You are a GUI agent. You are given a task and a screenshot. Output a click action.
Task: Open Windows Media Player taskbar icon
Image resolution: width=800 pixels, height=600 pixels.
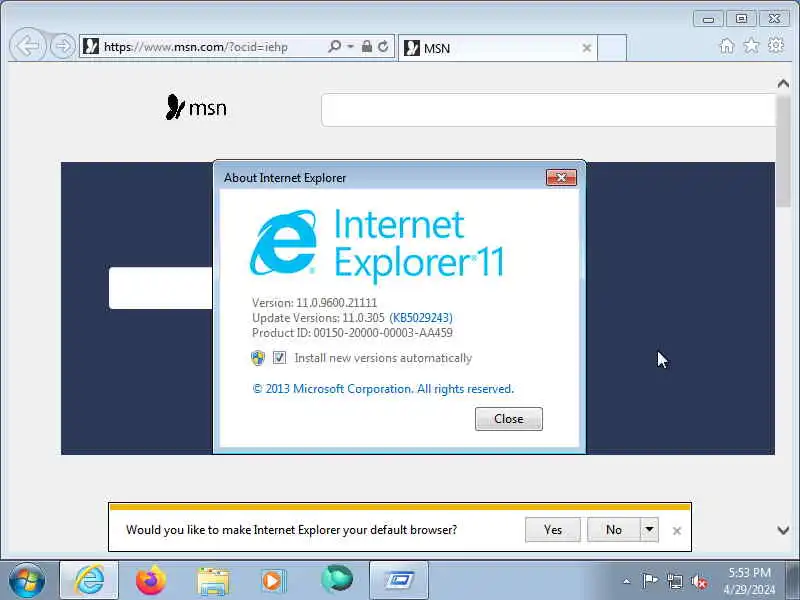click(274, 581)
